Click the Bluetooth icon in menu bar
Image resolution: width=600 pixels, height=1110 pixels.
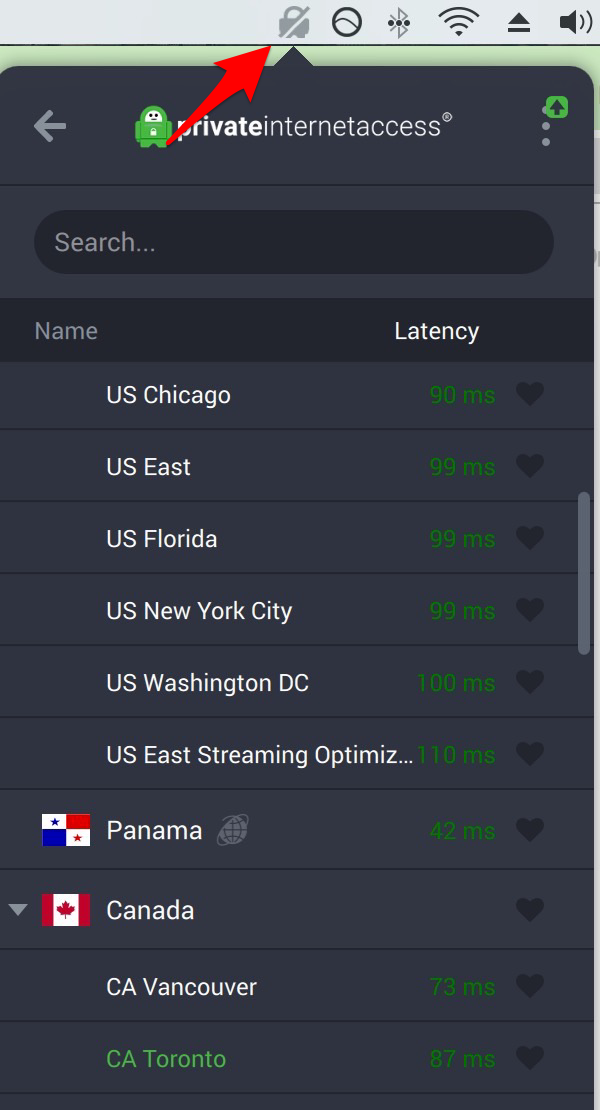coord(399,23)
